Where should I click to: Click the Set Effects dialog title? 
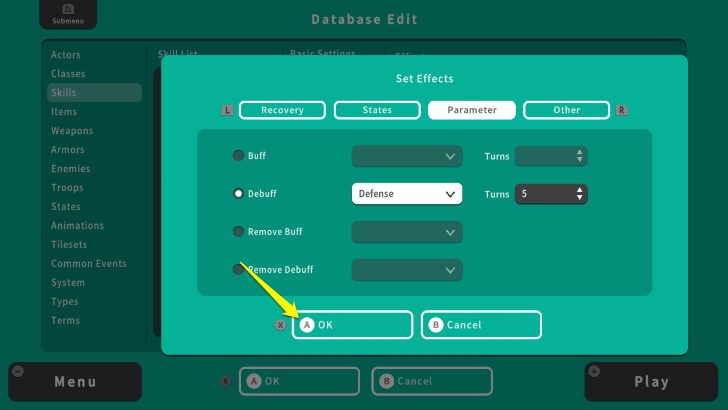tap(424, 78)
